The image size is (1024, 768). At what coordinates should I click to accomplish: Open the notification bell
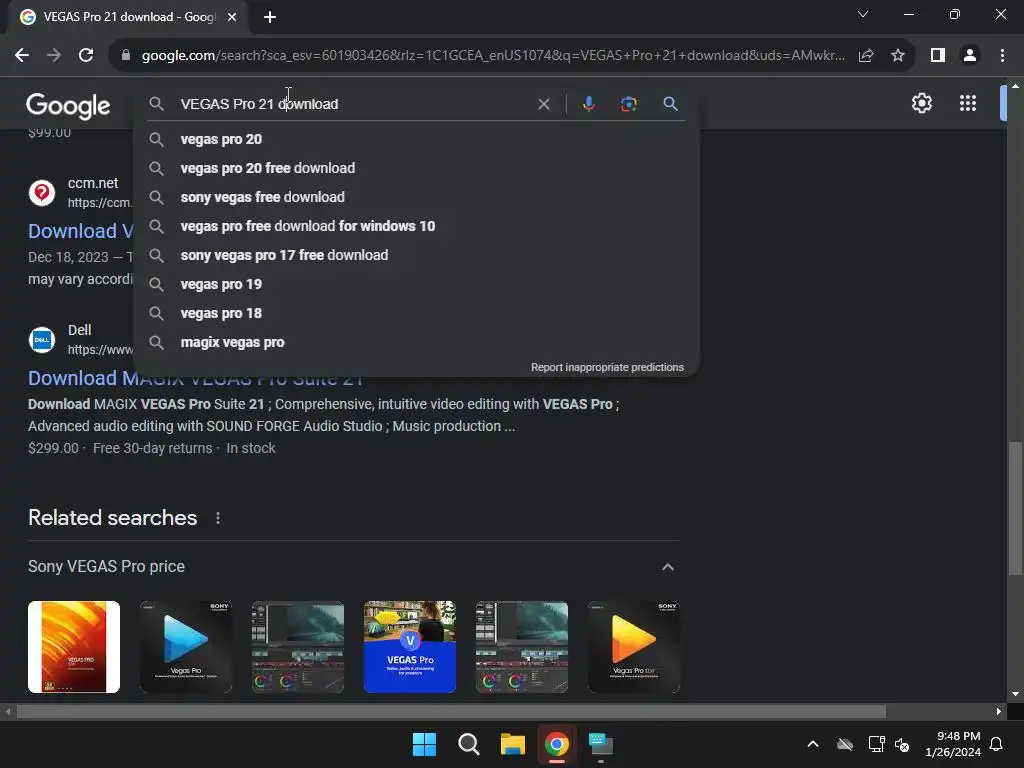[x=996, y=744]
